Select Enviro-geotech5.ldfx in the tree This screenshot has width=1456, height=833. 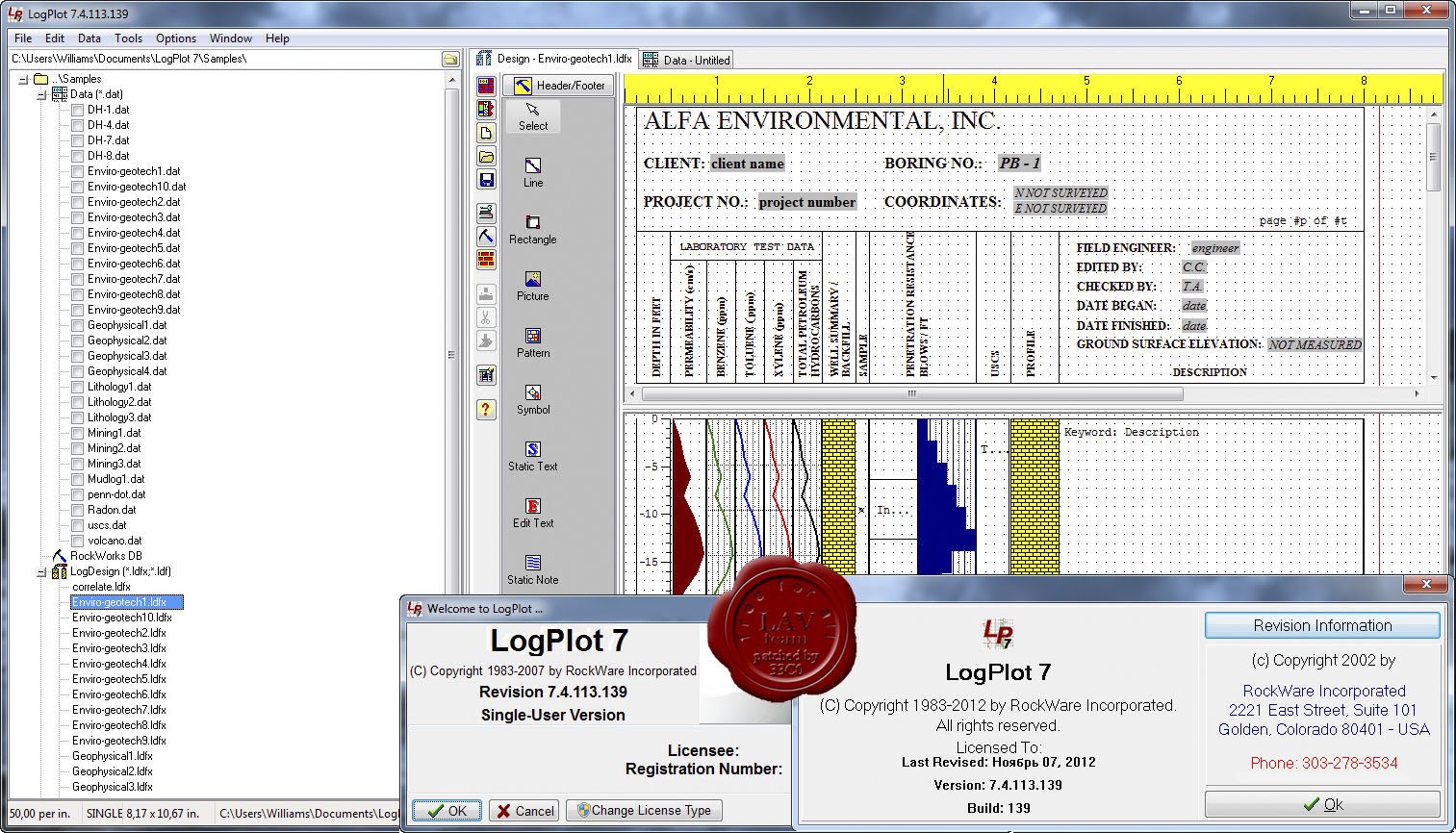119,679
